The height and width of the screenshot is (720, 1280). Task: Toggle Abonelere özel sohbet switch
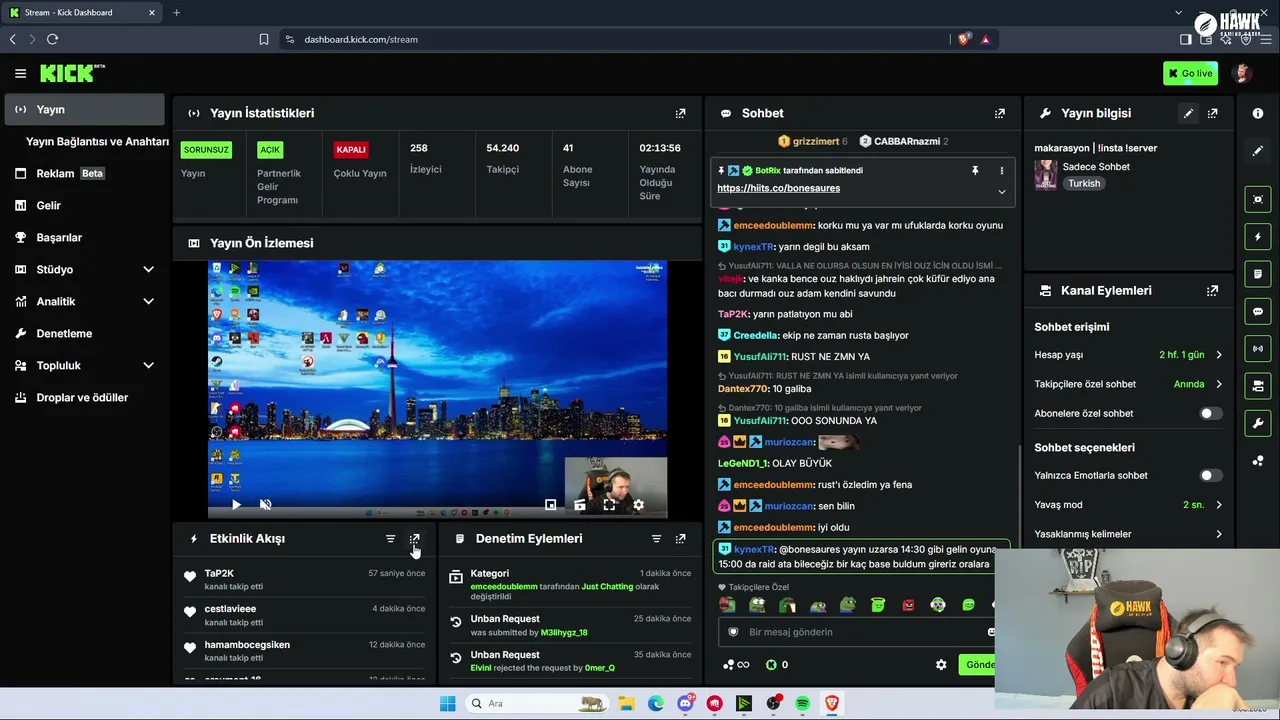coord(1210,413)
